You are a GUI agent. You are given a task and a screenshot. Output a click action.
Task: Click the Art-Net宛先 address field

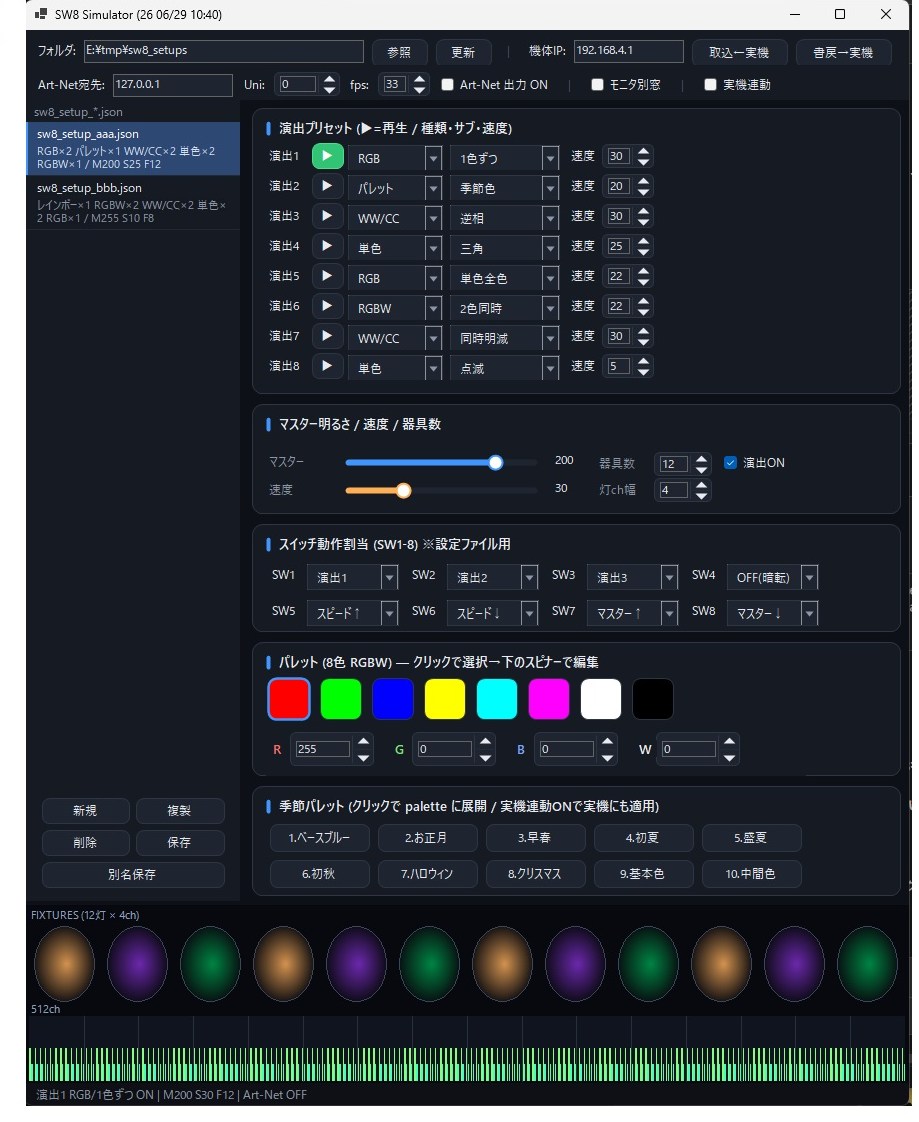172,84
